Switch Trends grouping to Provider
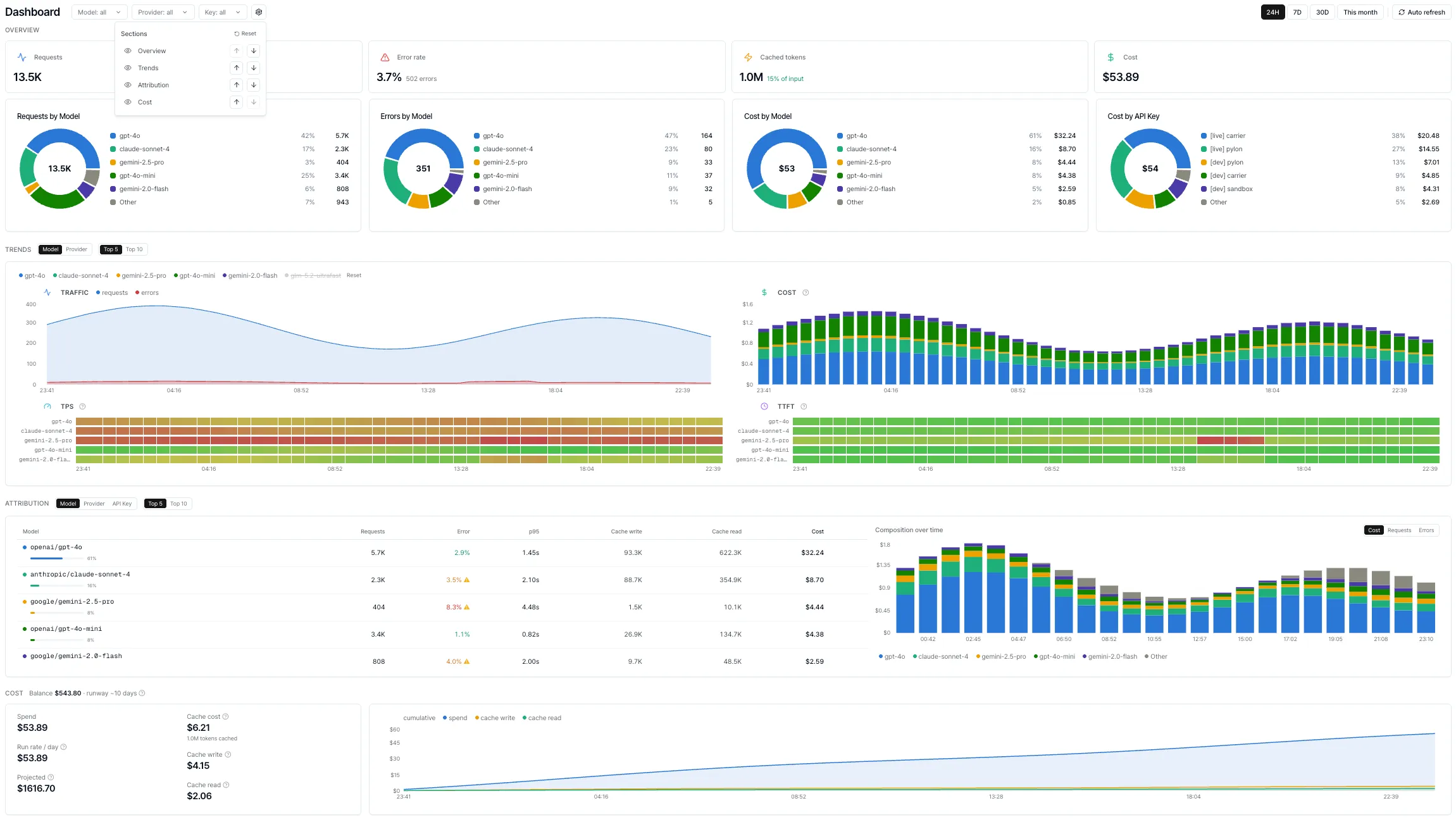 [77, 249]
